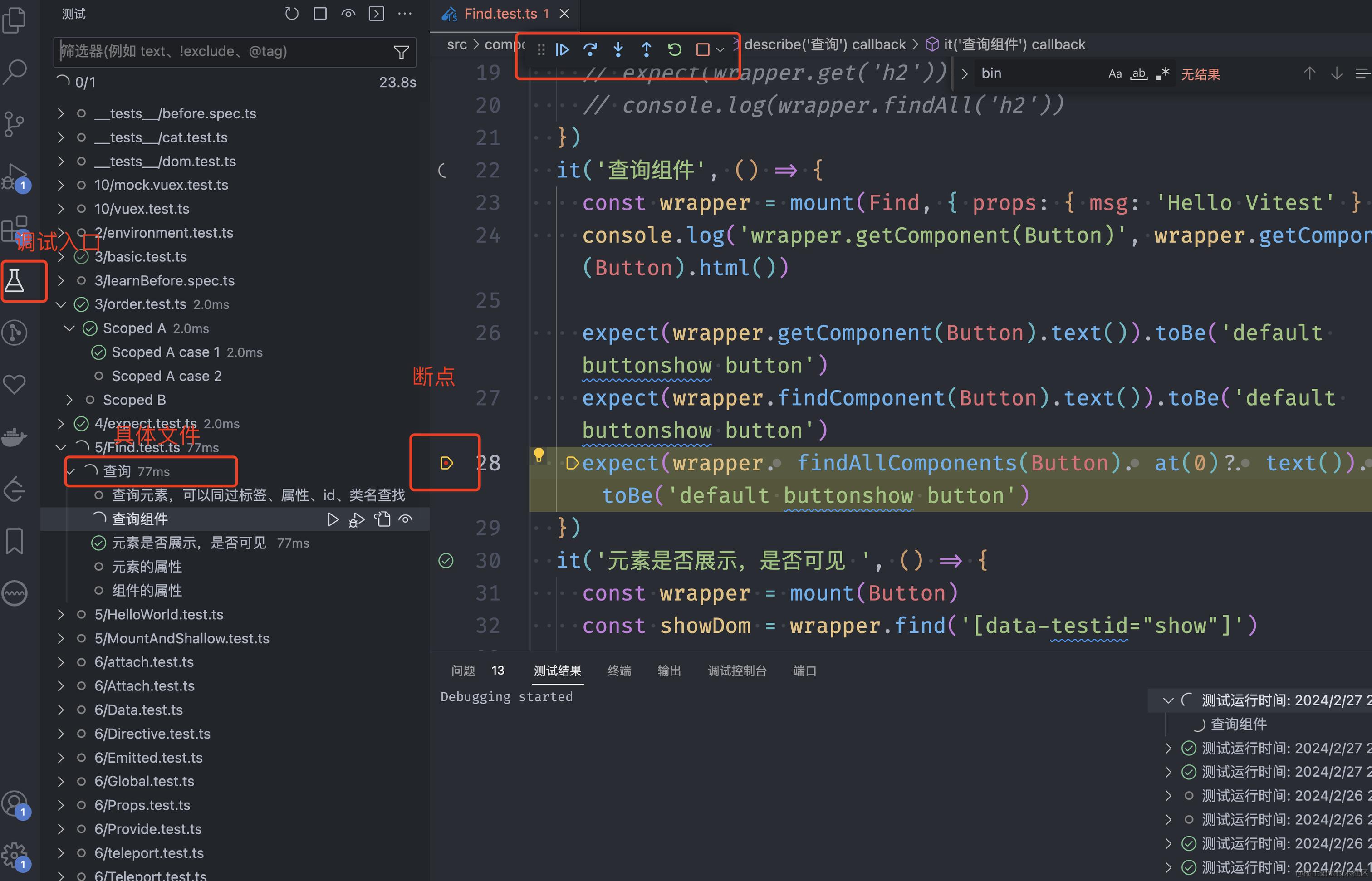Open the Testing flask icon in activity bar
Screen dimensions: 1372x881
tap(15, 280)
